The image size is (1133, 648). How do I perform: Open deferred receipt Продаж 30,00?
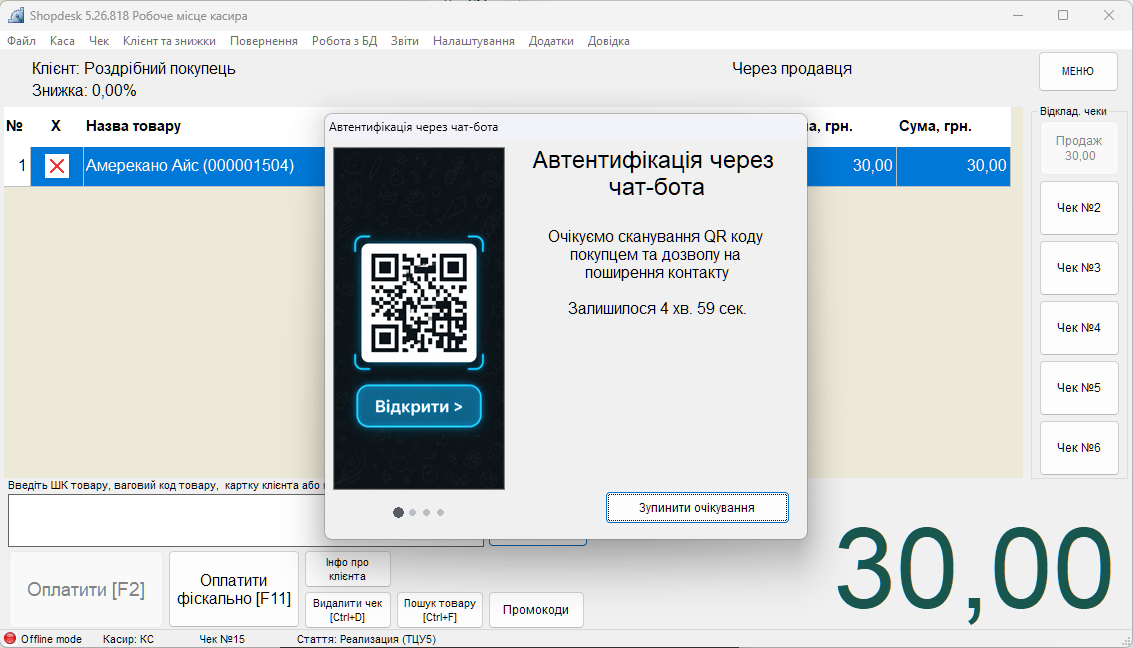click(1079, 148)
